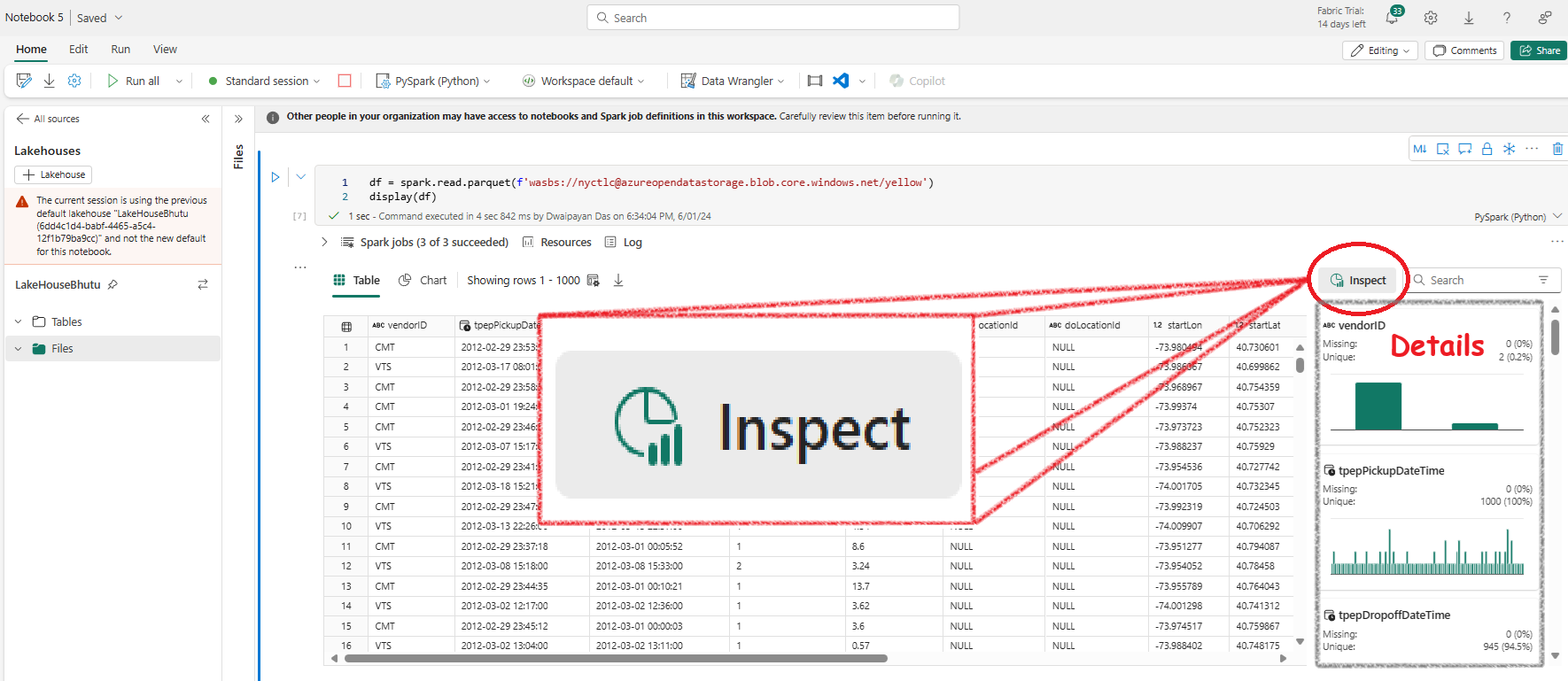Screen dimensions: 1568x681
Task: Open table column settings icon beside rows count
Action: pyautogui.click(x=594, y=280)
